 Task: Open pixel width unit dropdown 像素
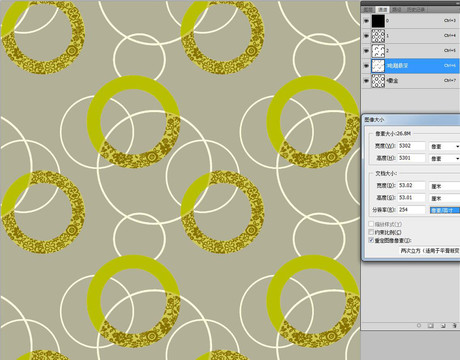pos(444,146)
